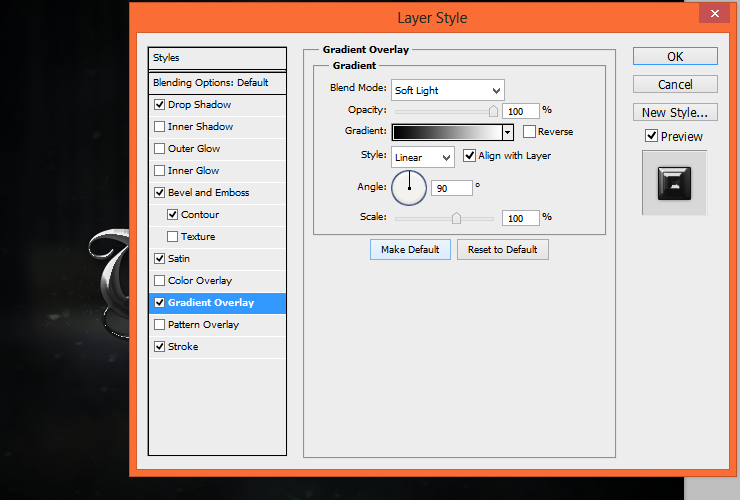Click the Angle value input field

[452, 188]
